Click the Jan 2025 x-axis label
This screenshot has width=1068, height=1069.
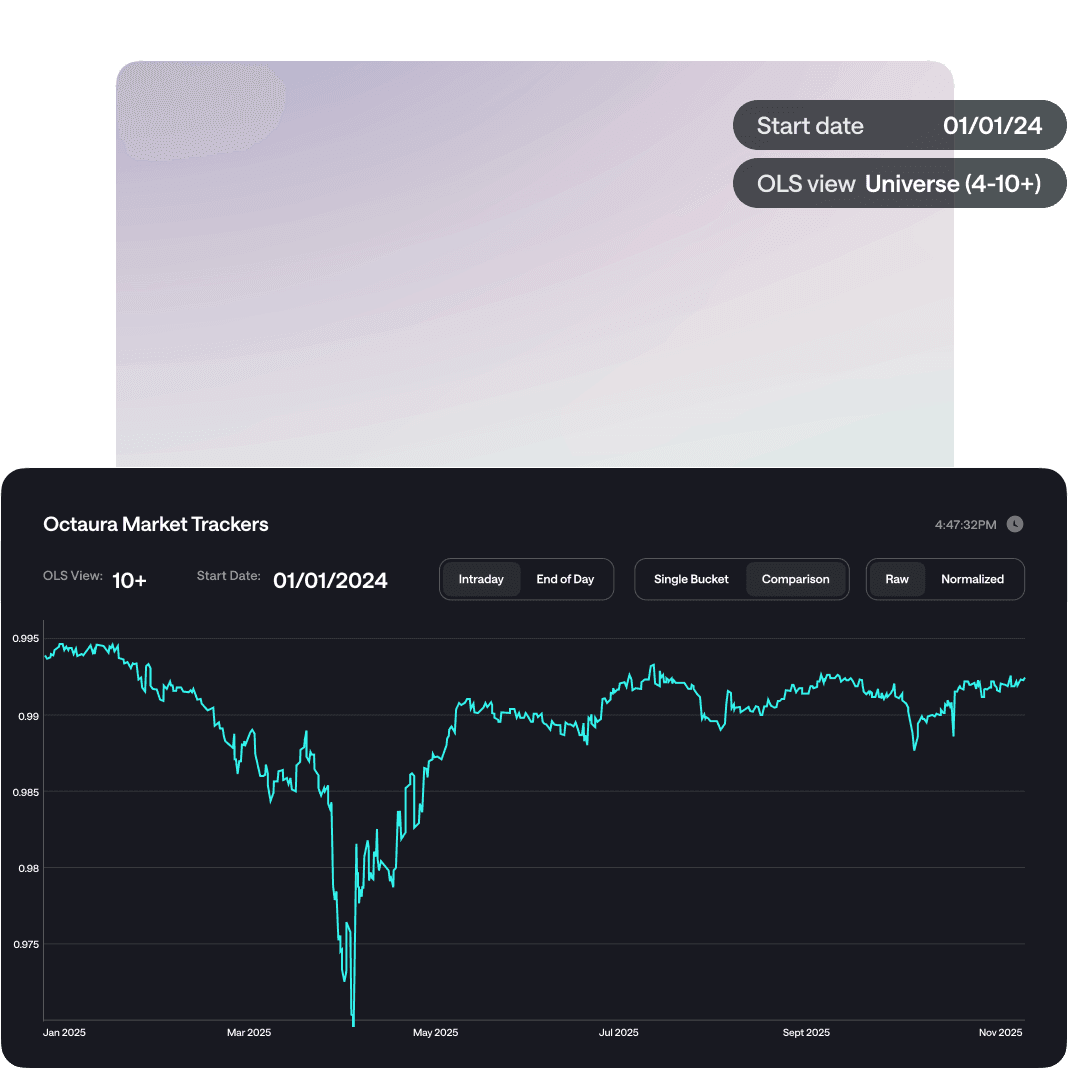click(65, 1033)
